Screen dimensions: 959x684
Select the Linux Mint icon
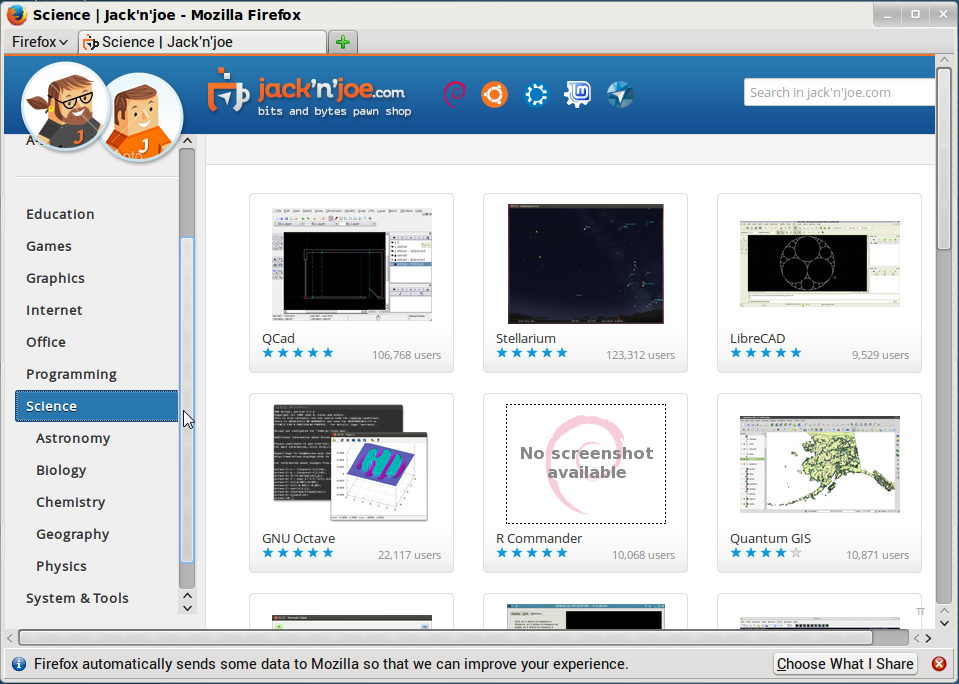point(578,94)
